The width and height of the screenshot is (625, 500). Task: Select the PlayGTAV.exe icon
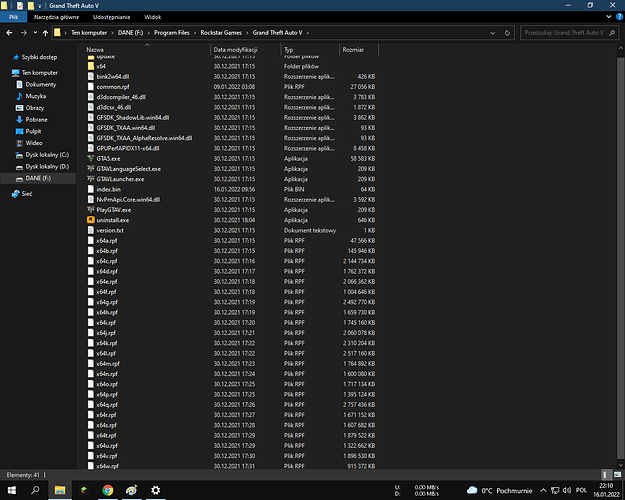(x=91, y=210)
